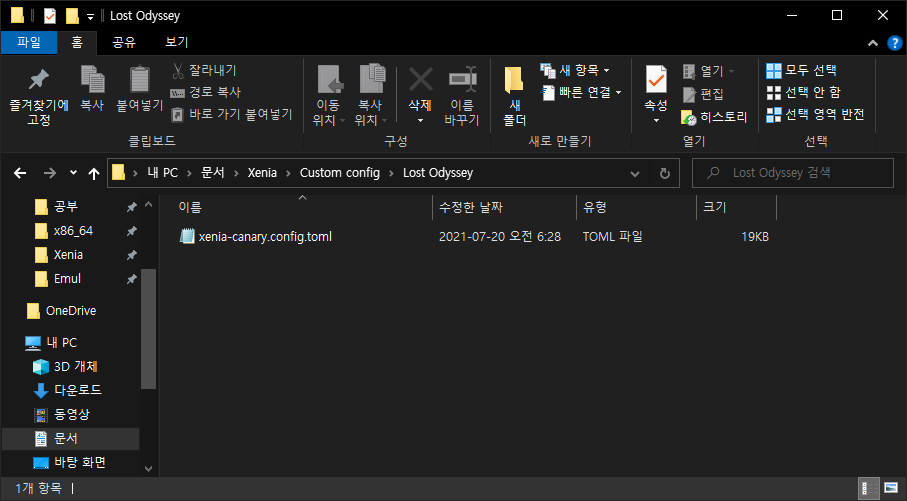Click 선택 안 함 (Select none)
Screen dimensions: 907x501
pos(803,93)
